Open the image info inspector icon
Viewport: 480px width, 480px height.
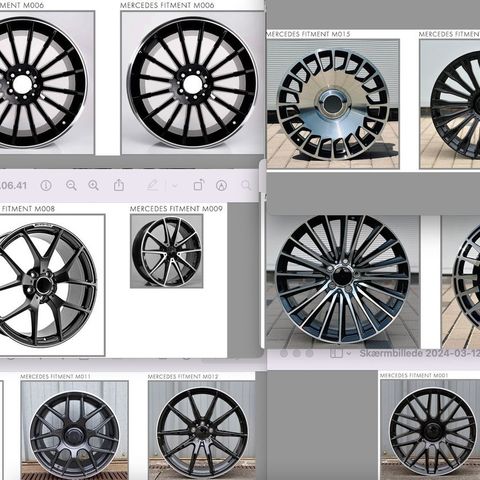[x=46, y=185]
